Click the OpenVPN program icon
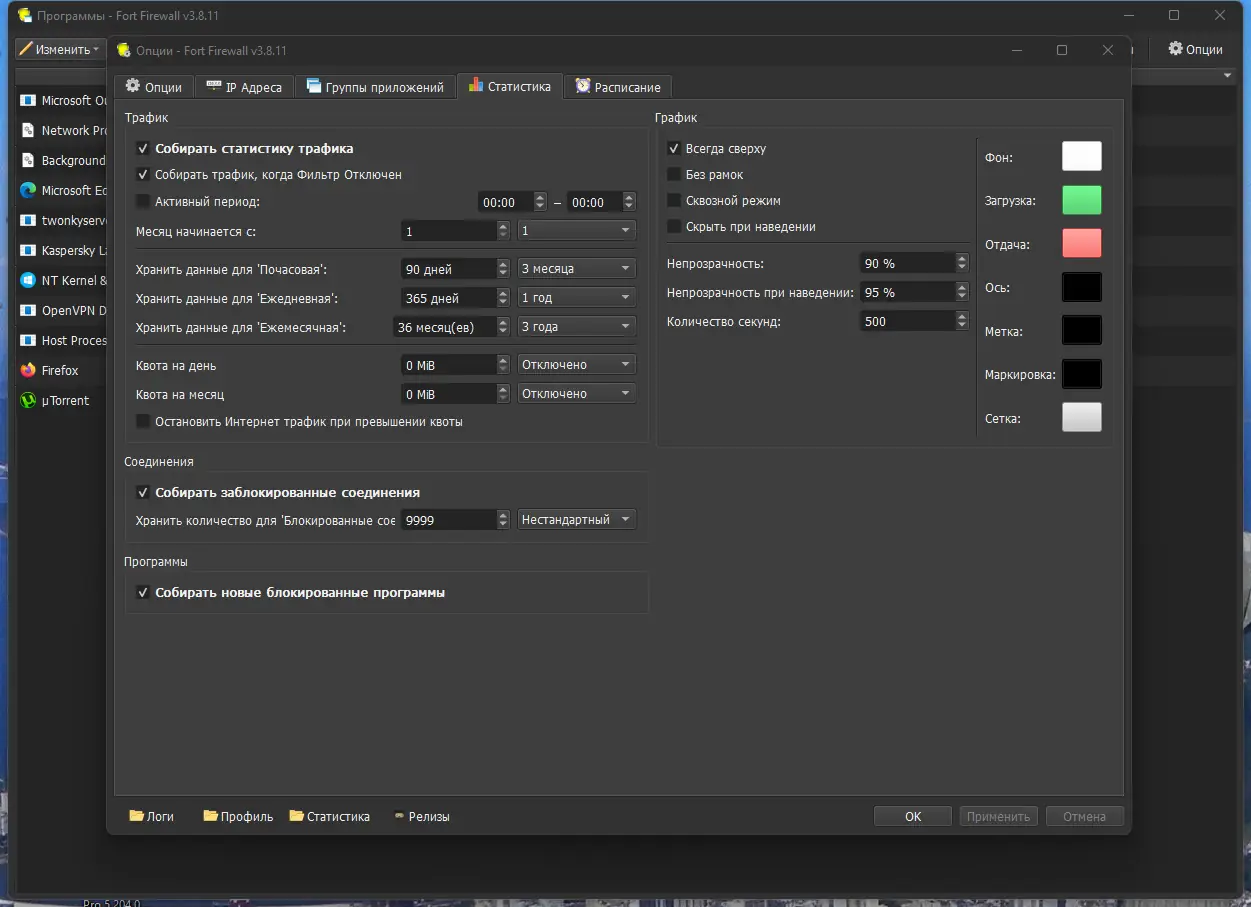The image size is (1251, 907). click(x=28, y=311)
